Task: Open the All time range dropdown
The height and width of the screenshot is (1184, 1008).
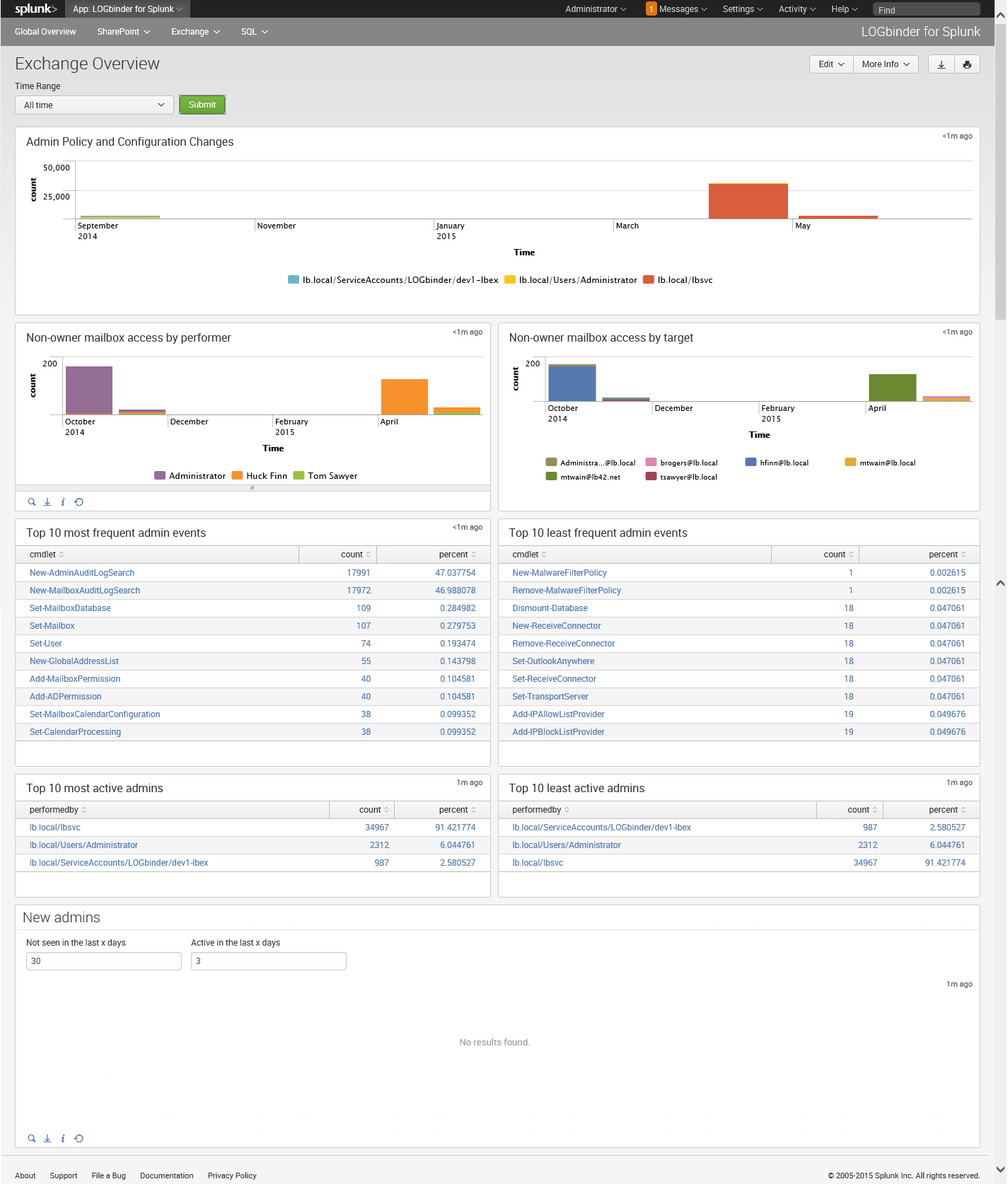Action: pyautogui.click(x=94, y=105)
